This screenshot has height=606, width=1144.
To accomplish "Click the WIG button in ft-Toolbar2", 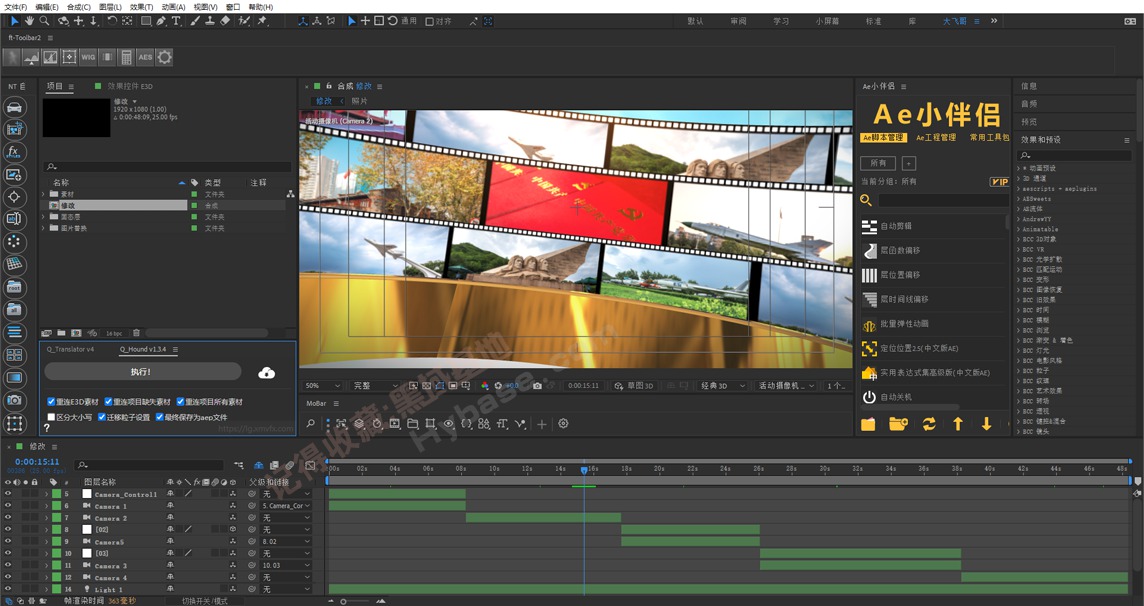I will 88,57.
